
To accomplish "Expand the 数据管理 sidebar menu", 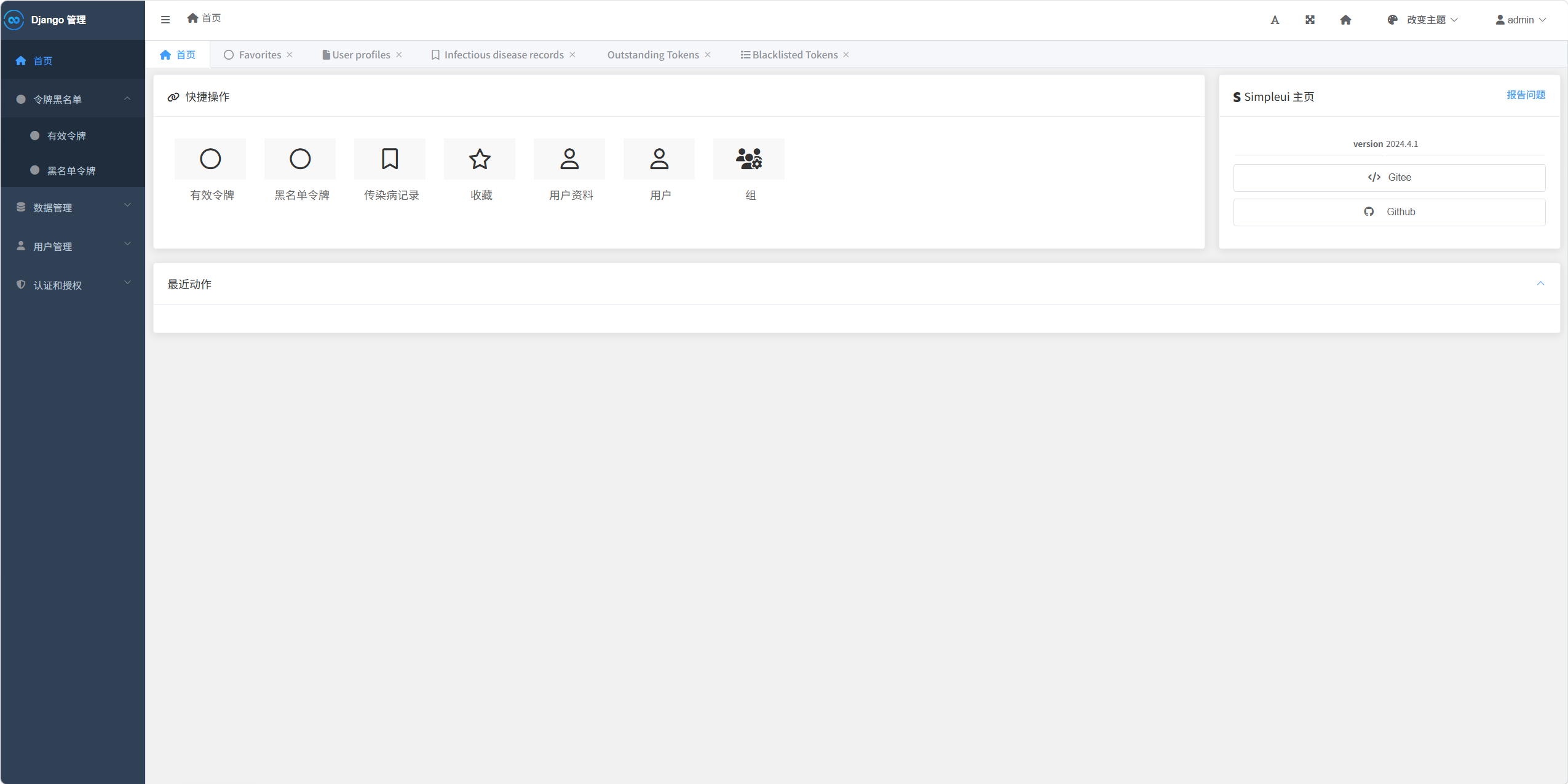I will coord(73,207).
